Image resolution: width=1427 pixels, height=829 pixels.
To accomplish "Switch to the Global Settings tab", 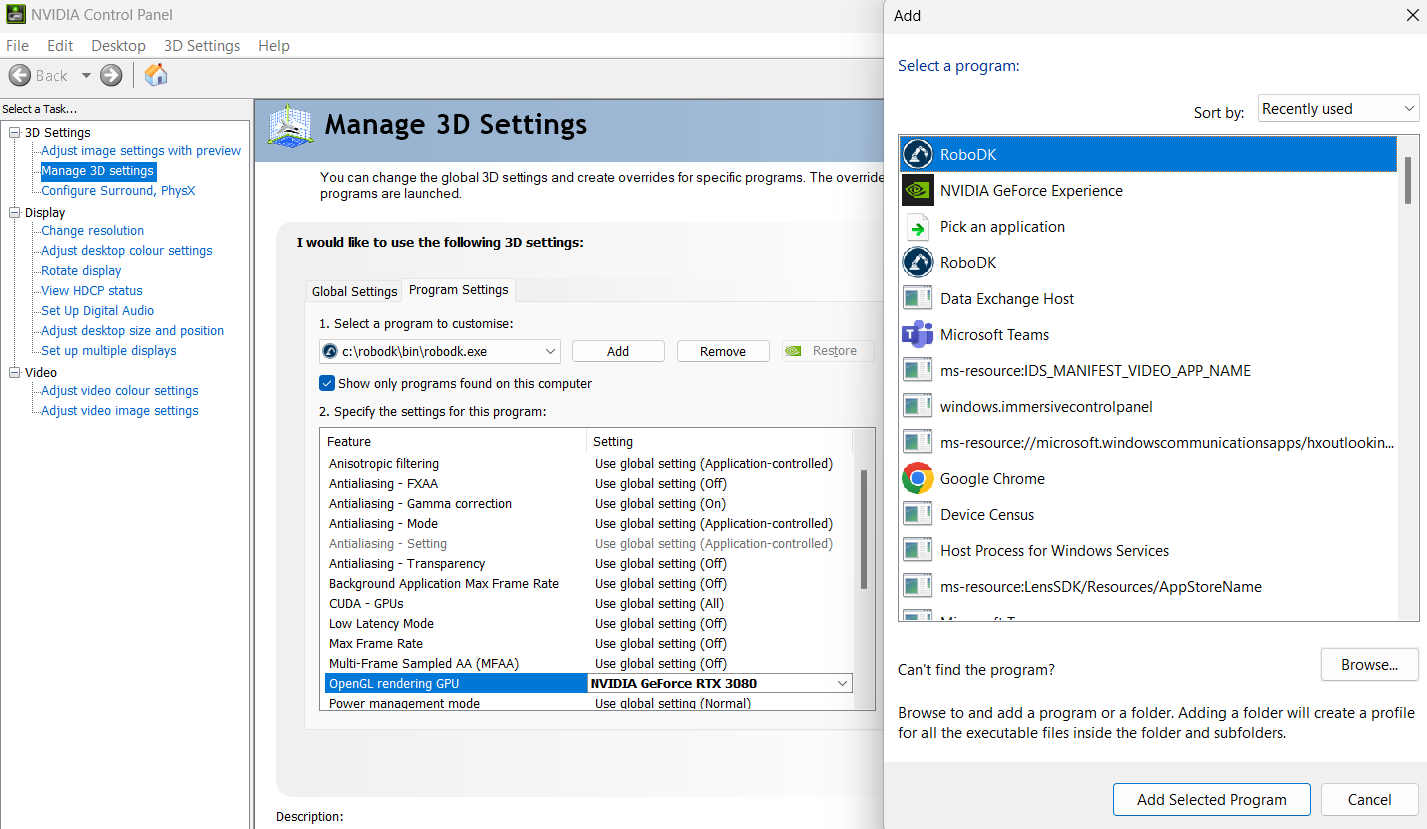I will [x=354, y=291].
